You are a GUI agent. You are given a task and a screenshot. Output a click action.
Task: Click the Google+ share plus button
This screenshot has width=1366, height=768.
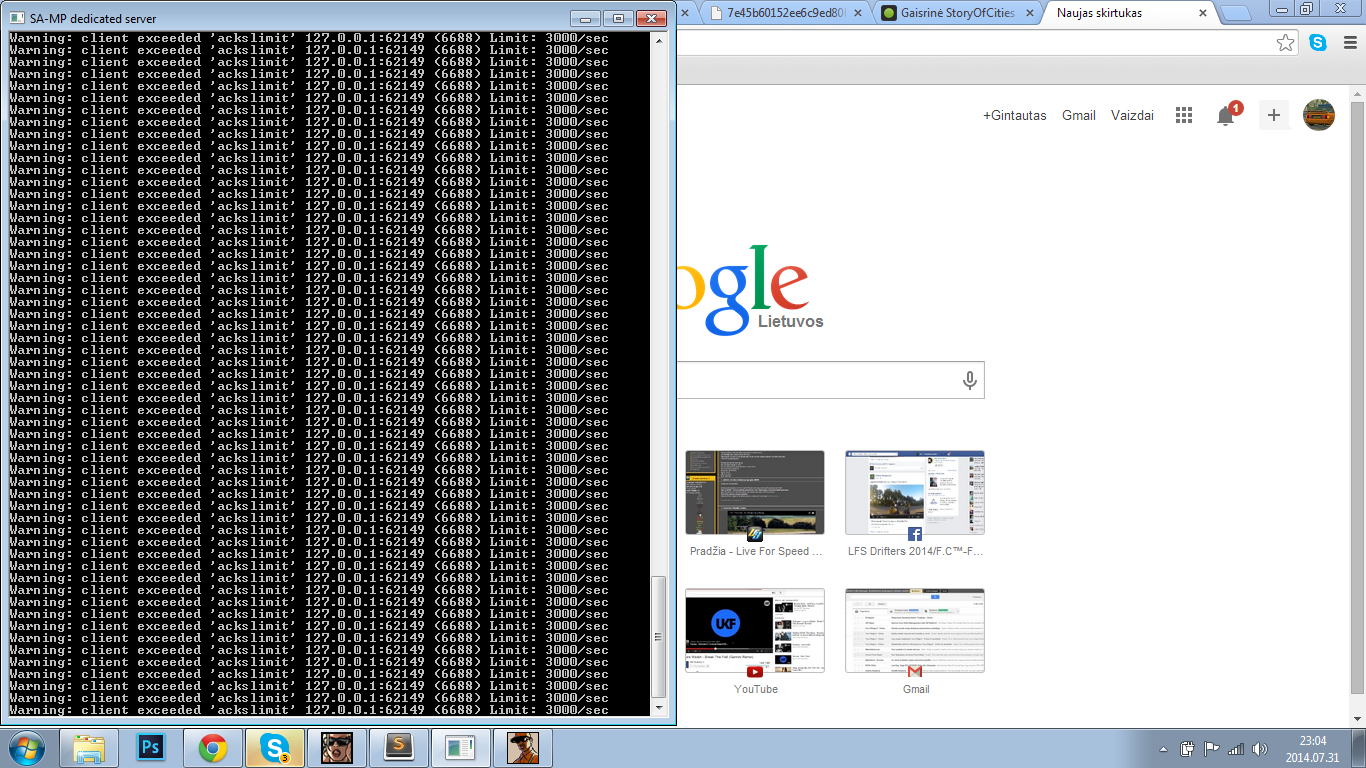point(1273,115)
